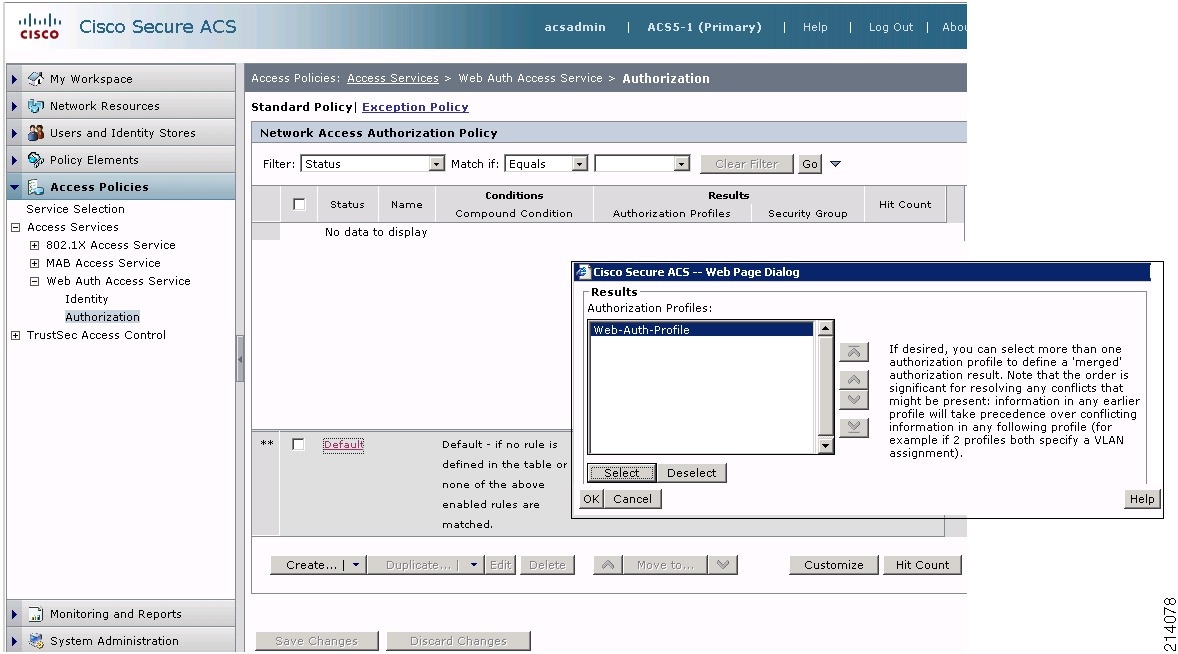Move selected profile up one position
The width and height of the screenshot is (1178, 654).
[x=853, y=379]
